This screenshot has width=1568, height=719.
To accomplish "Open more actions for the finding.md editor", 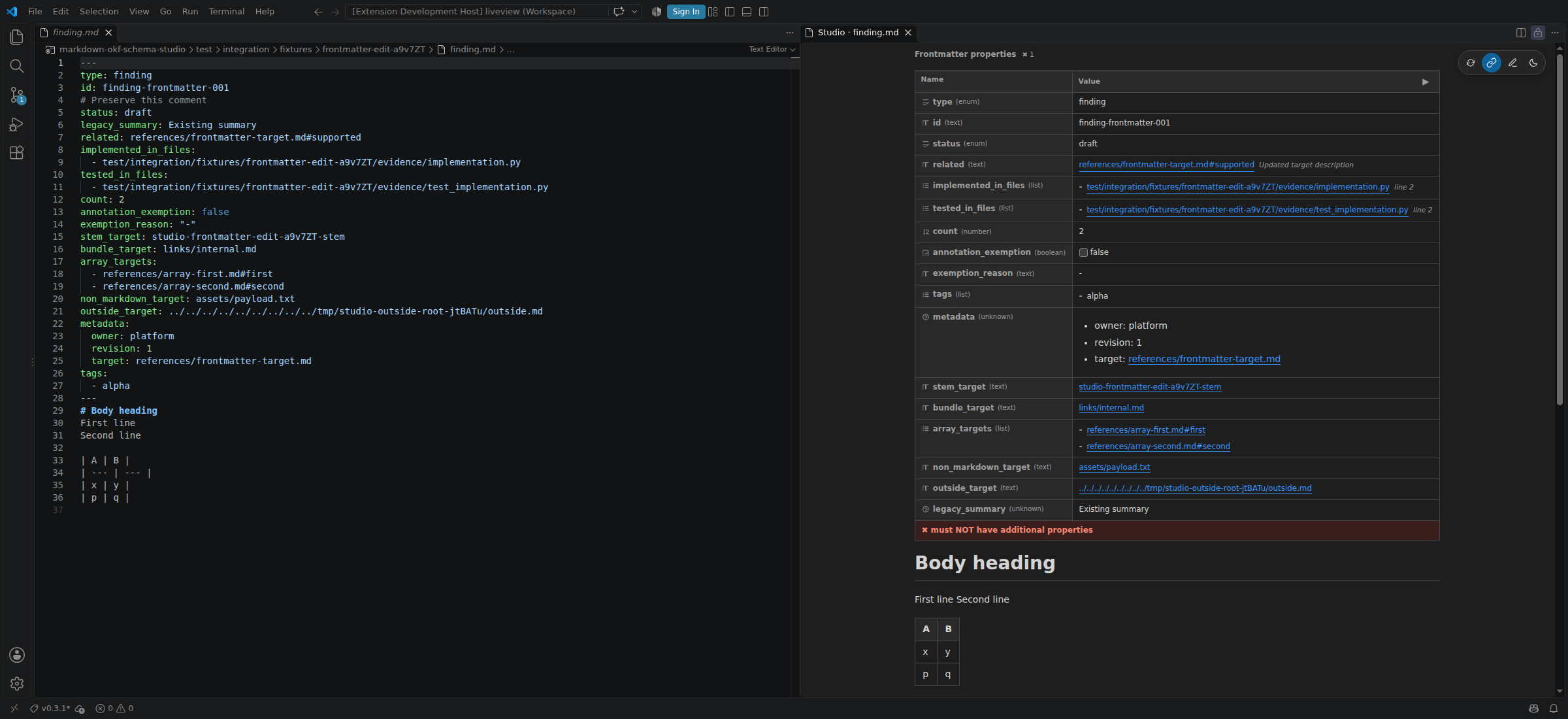I will tap(790, 32).
